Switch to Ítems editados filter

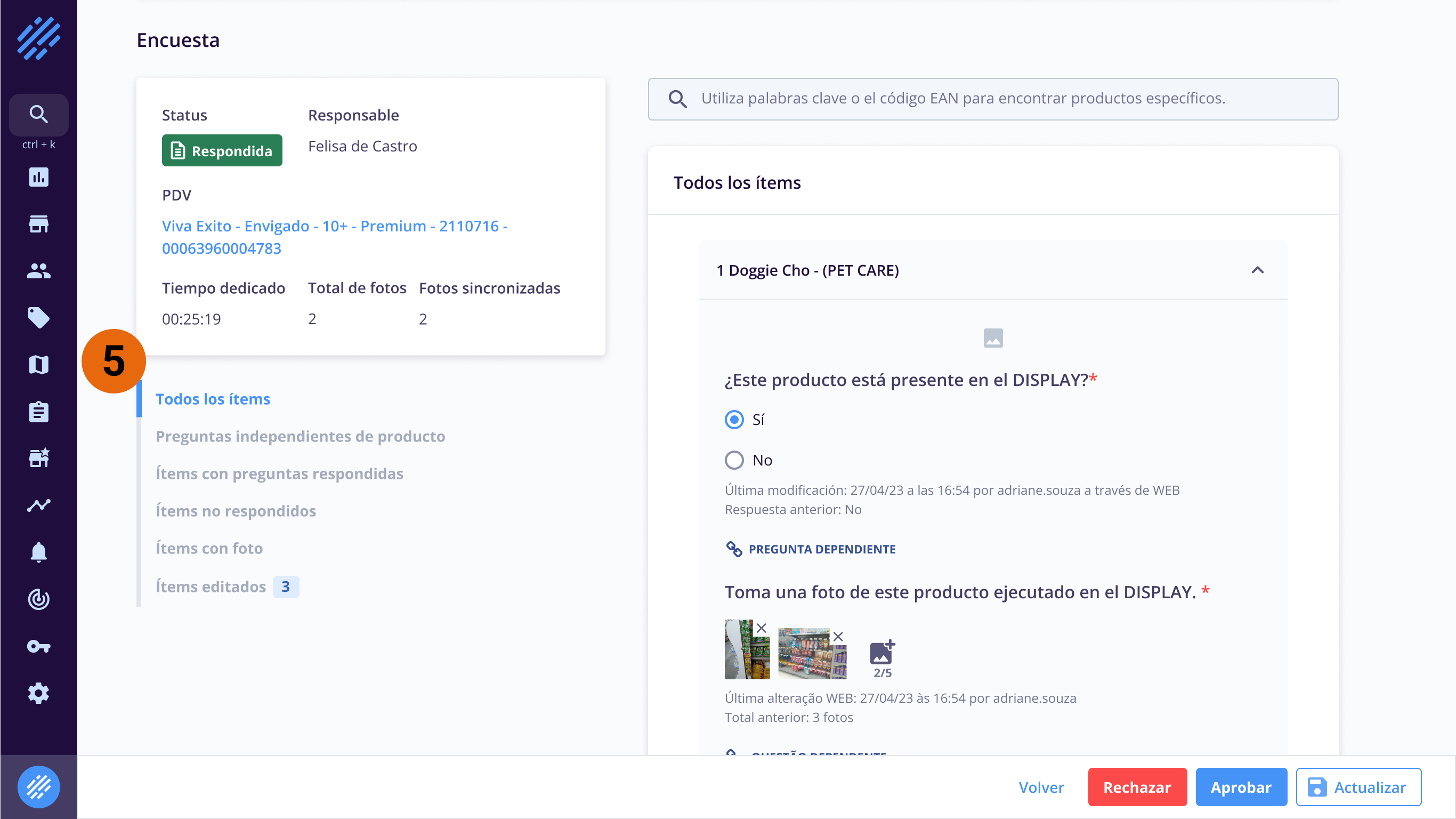(211, 587)
